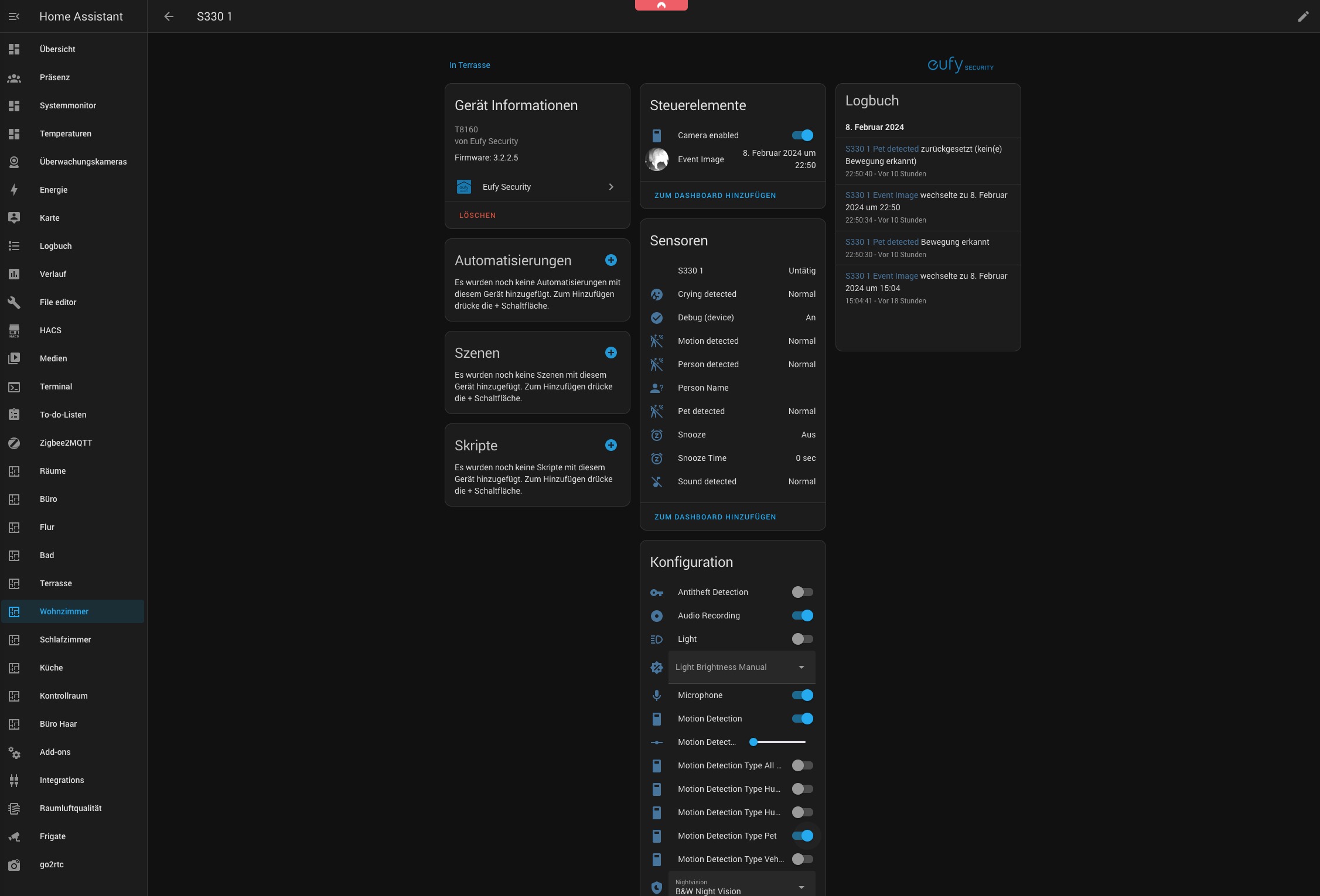Open HACS from the sidebar
Image resolution: width=1320 pixels, height=896 pixels.
point(50,330)
